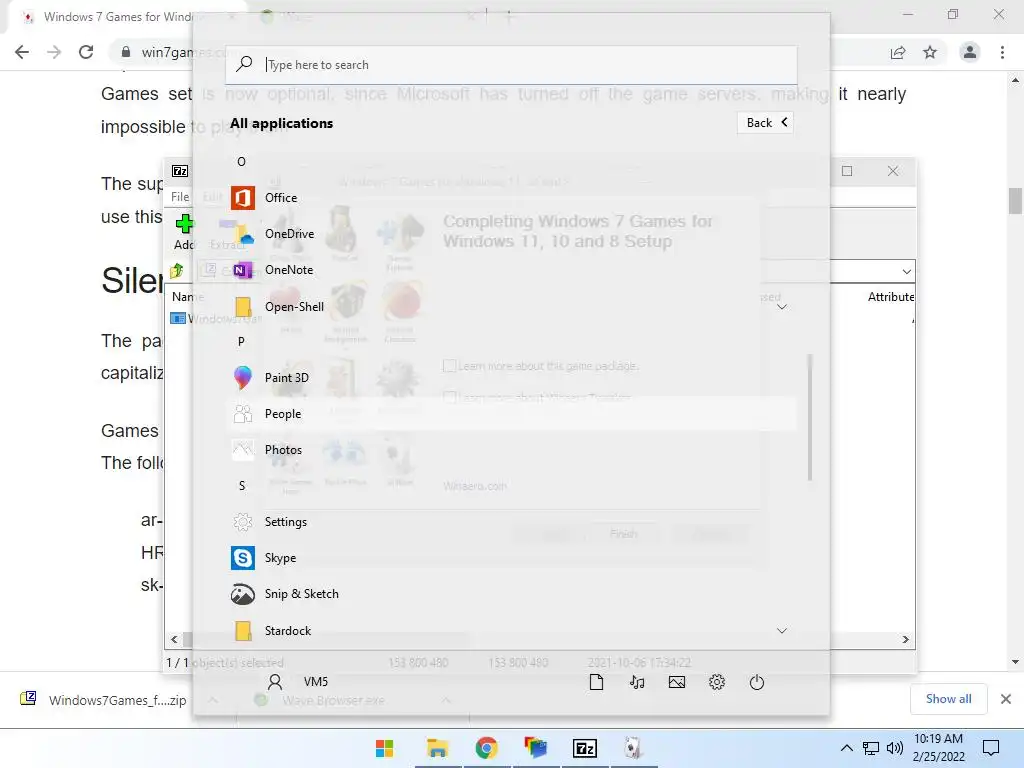Image resolution: width=1024 pixels, height=768 pixels.
Task: Click the Power button in start menu
Action: 757,682
